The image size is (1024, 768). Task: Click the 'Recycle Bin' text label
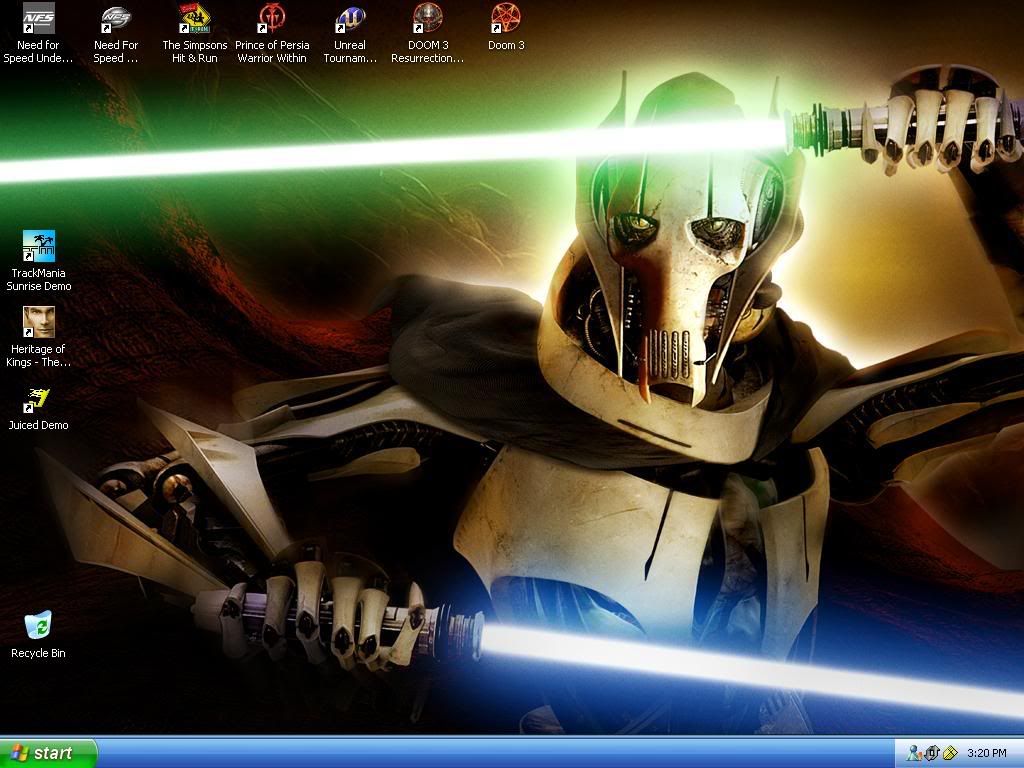pos(38,654)
